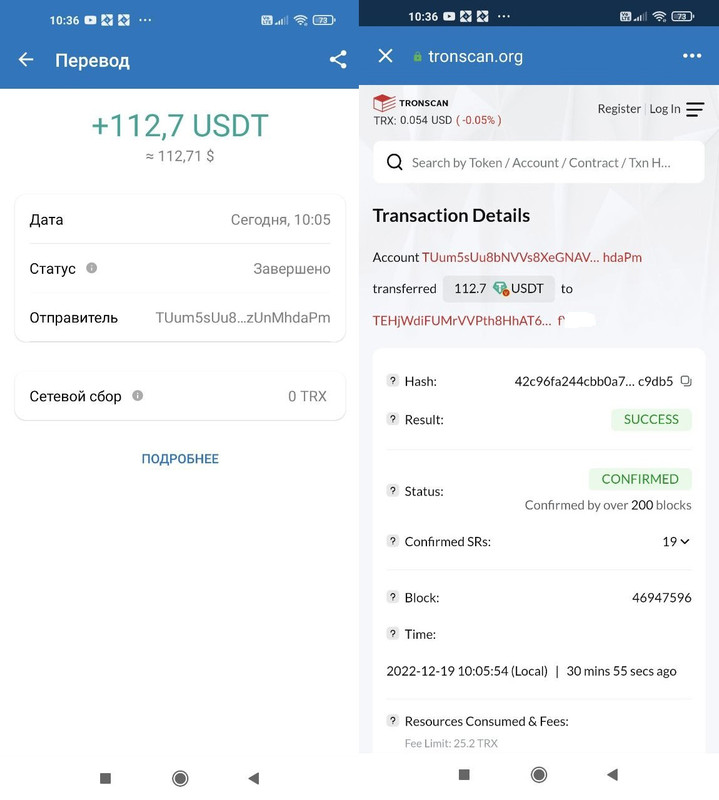Tap the tronscan.org address bar
The image size is (719, 800).
click(x=476, y=56)
